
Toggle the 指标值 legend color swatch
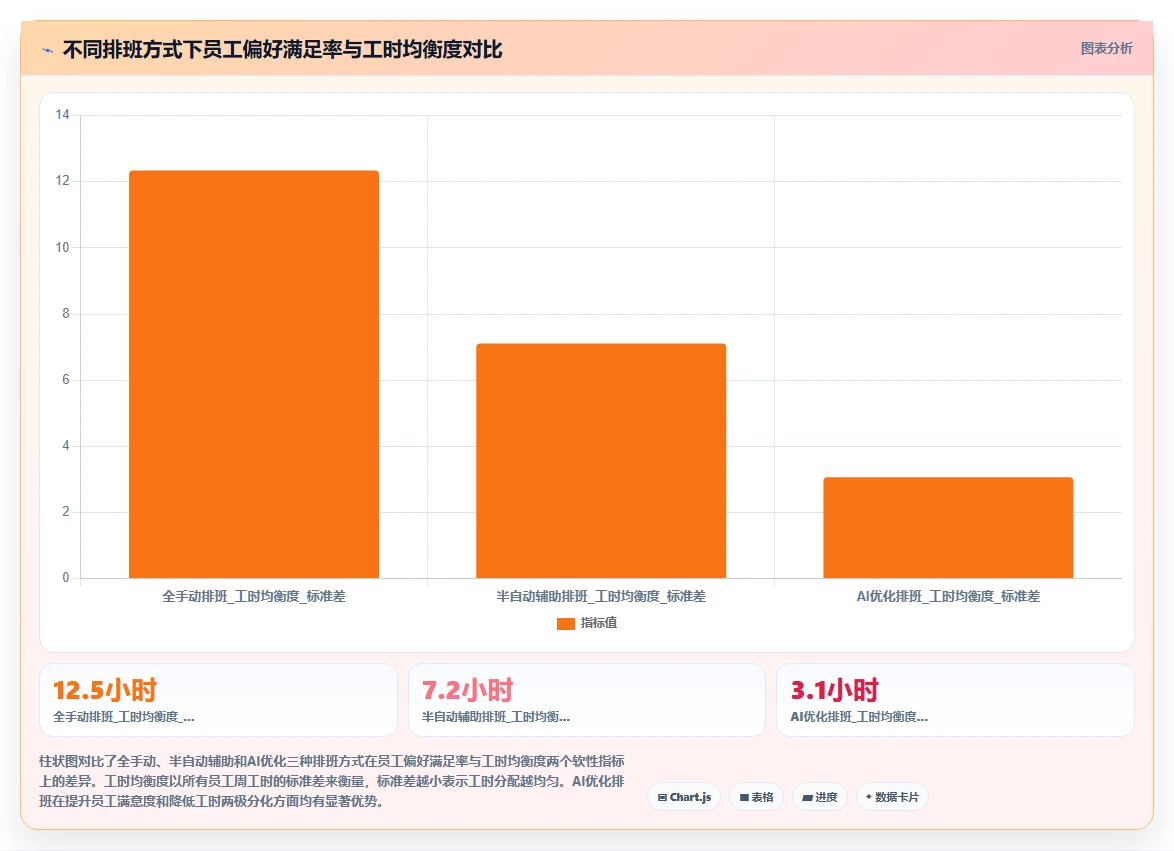pos(565,623)
